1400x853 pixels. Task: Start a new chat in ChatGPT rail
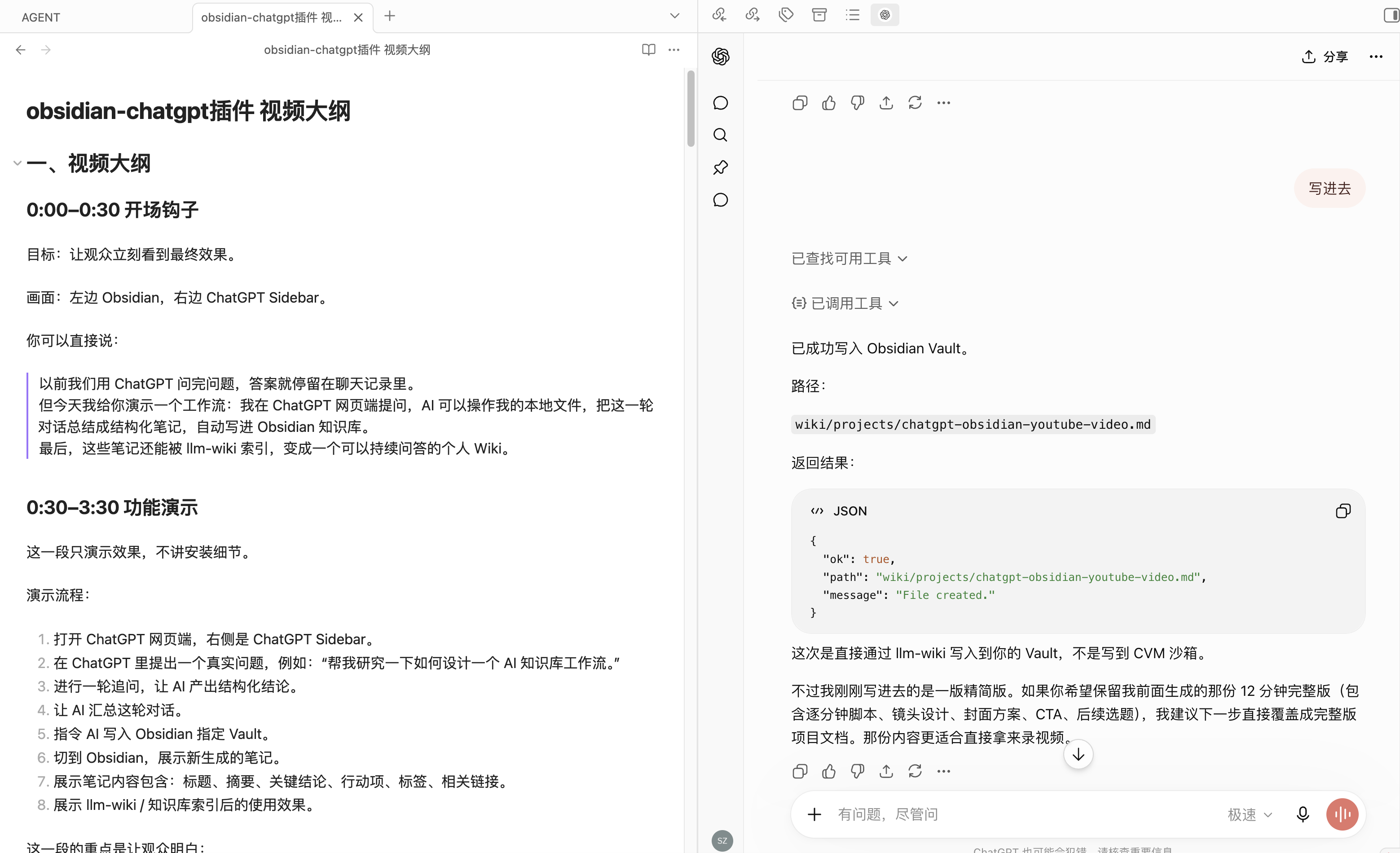tap(721, 103)
